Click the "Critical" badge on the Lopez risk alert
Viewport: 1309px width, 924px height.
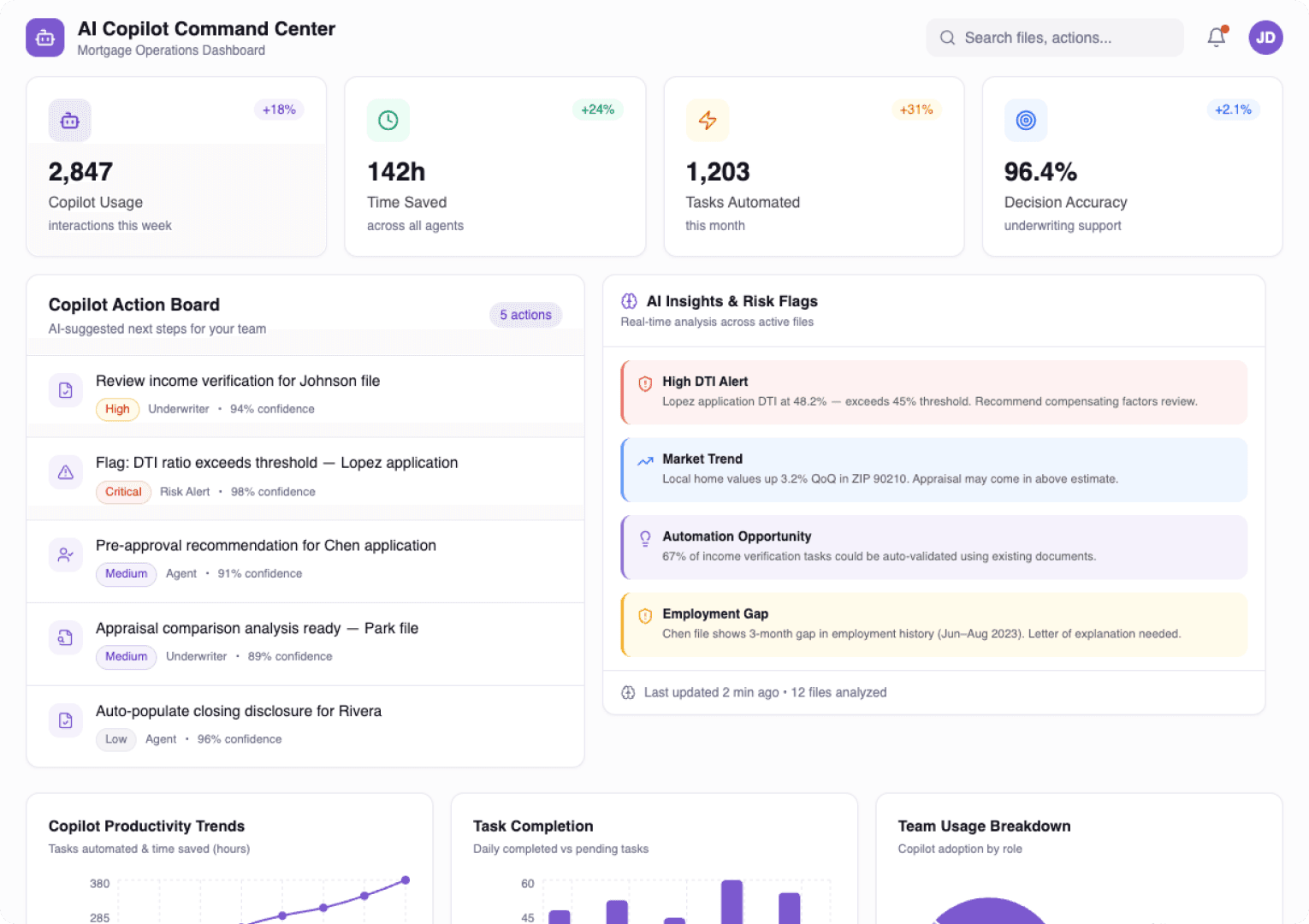[123, 492]
